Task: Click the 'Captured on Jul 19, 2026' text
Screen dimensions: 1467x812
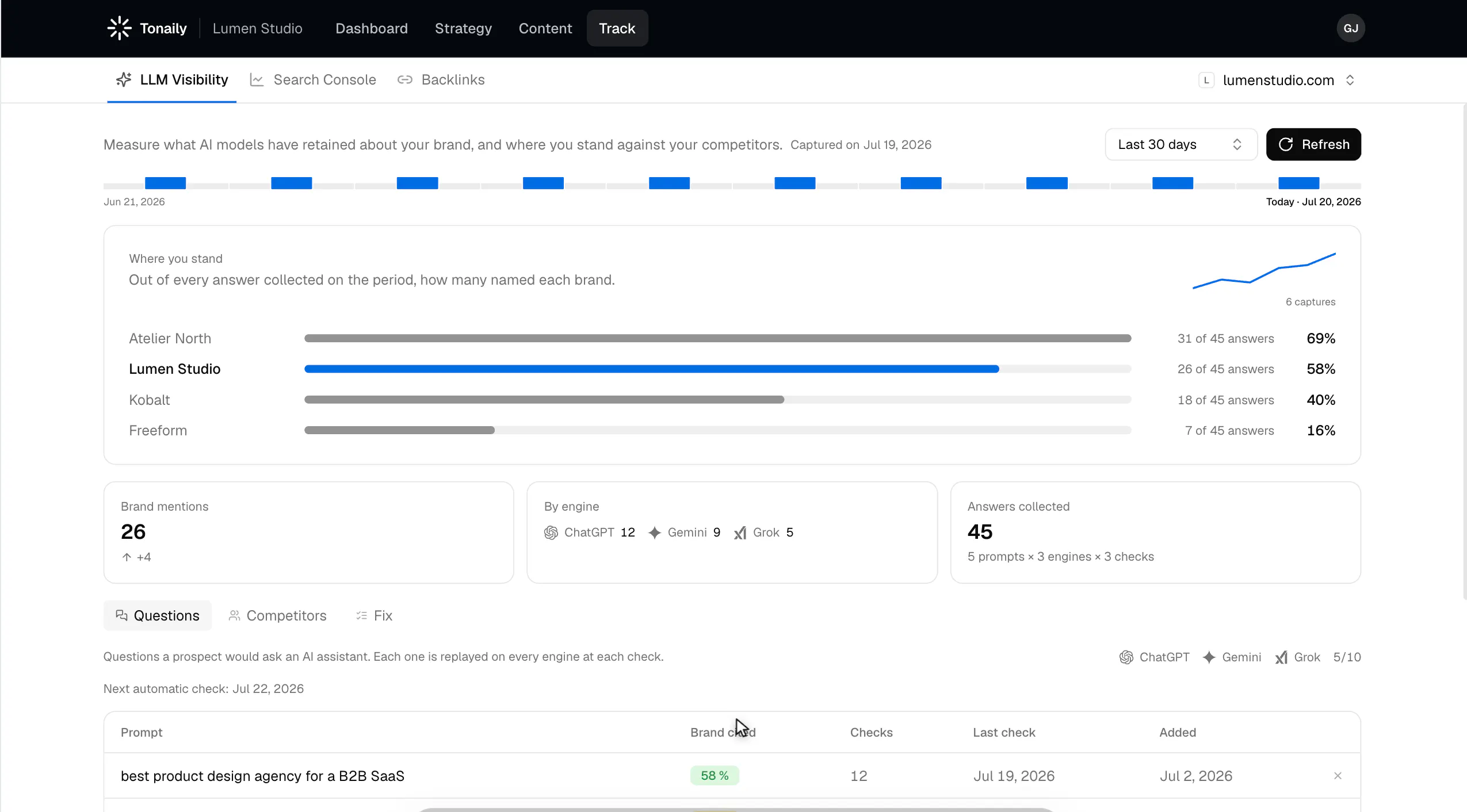Action: (861, 144)
